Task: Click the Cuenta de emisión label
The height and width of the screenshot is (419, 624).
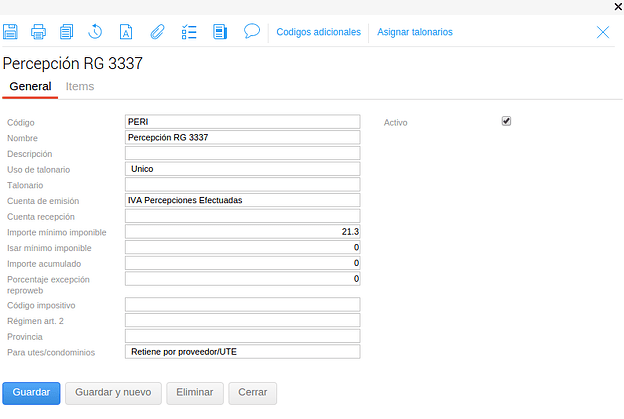Action: point(43,201)
